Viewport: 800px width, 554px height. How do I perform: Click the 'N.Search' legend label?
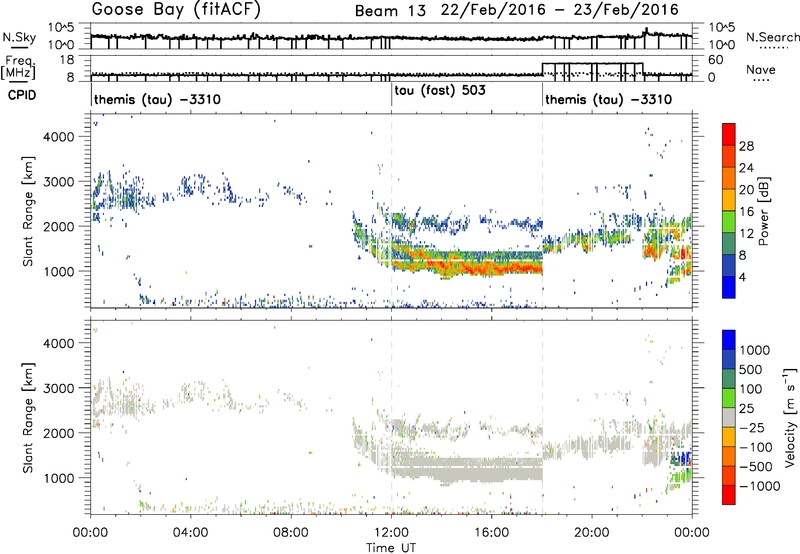click(x=772, y=37)
